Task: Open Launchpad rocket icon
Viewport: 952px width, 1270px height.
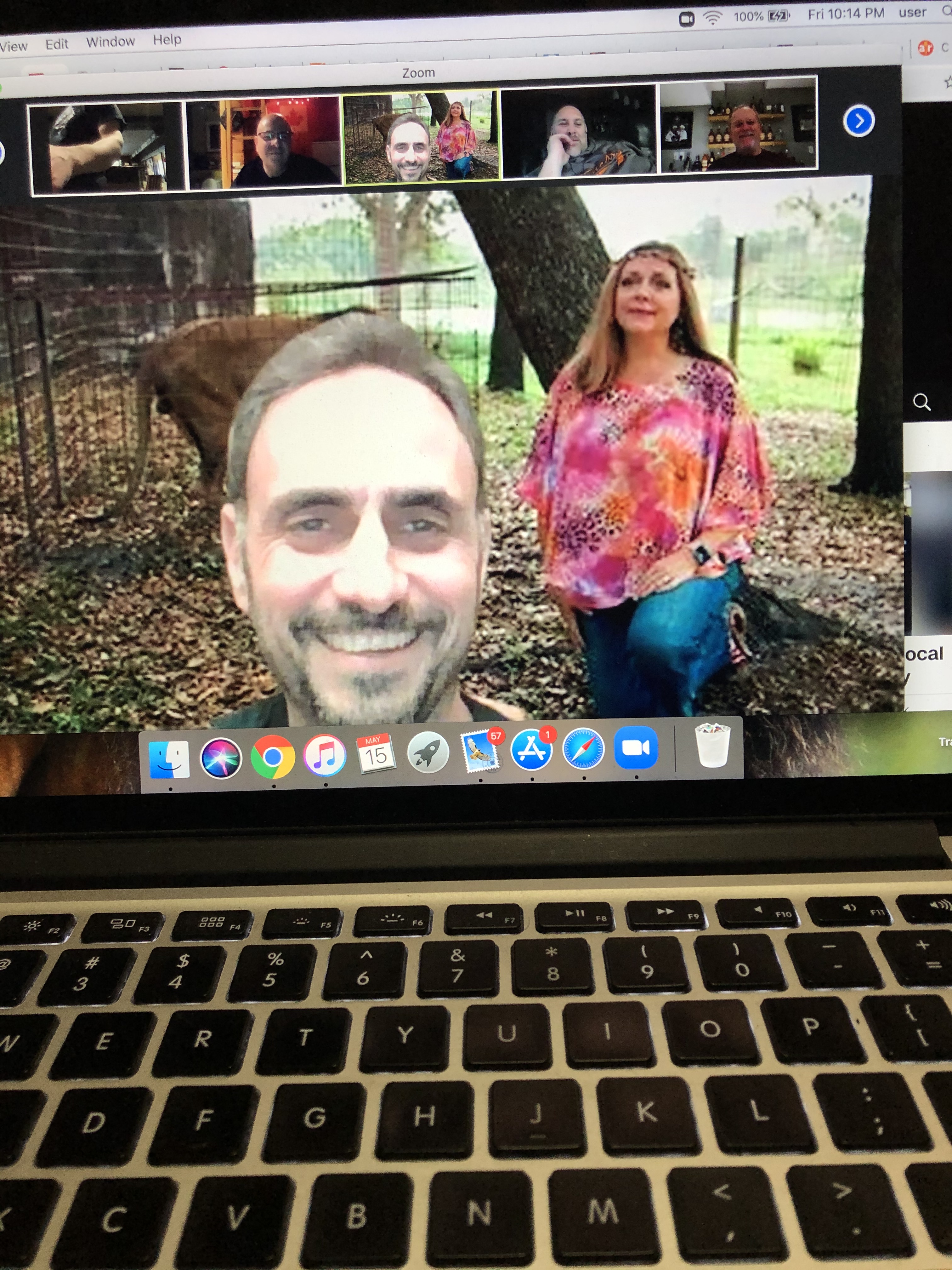Action: click(428, 753)
